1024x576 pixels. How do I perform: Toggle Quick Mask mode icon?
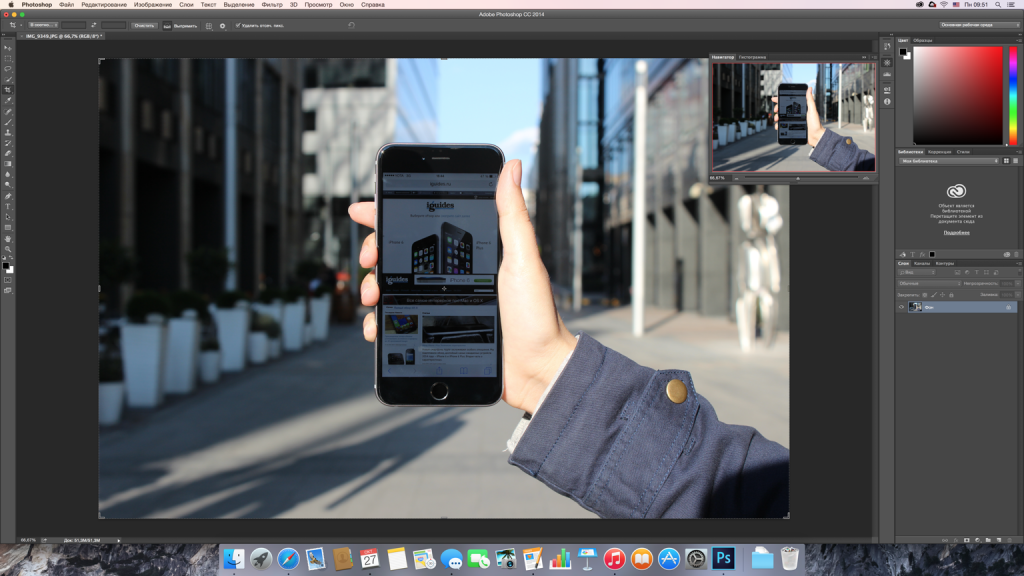coord(8,280)
